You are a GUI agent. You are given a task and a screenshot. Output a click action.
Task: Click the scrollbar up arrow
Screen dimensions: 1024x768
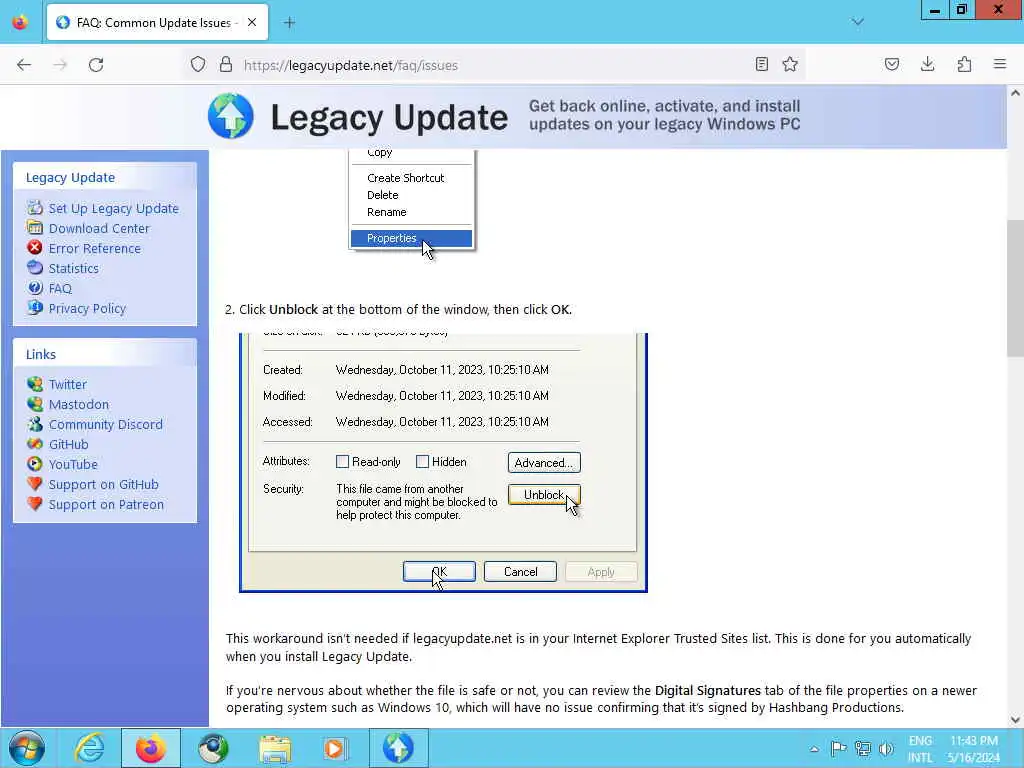[1015, 93]
